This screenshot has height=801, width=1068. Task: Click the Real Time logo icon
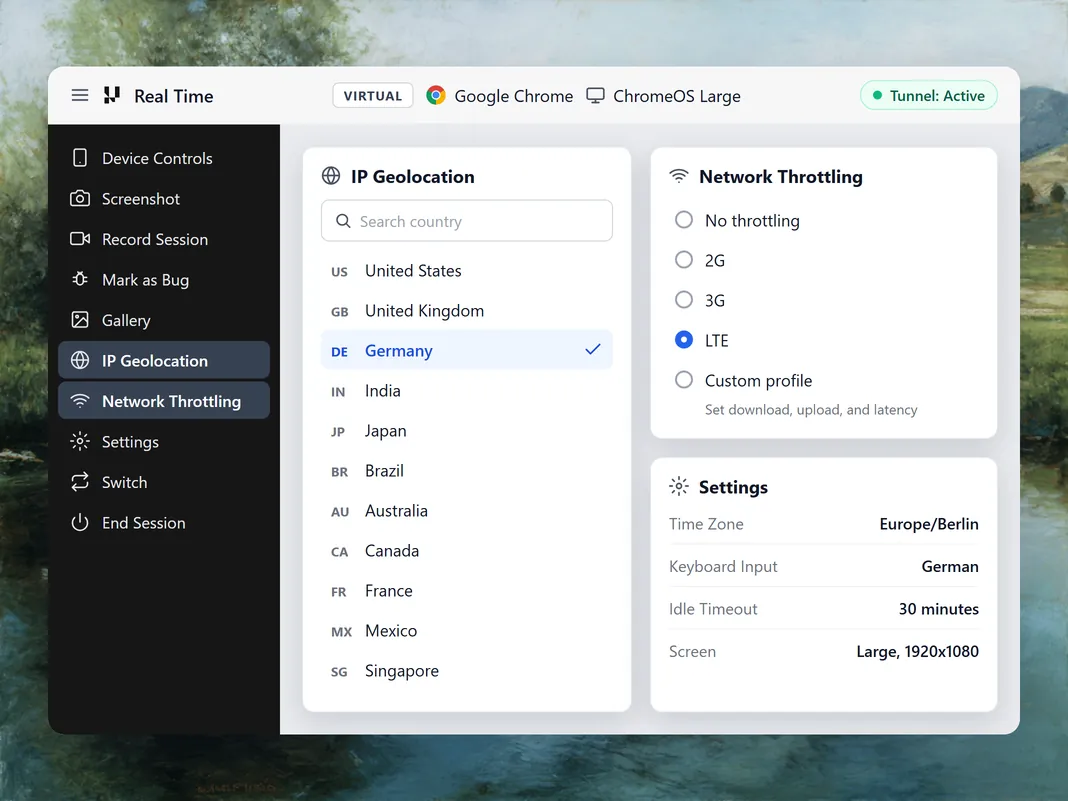(112, 95)
